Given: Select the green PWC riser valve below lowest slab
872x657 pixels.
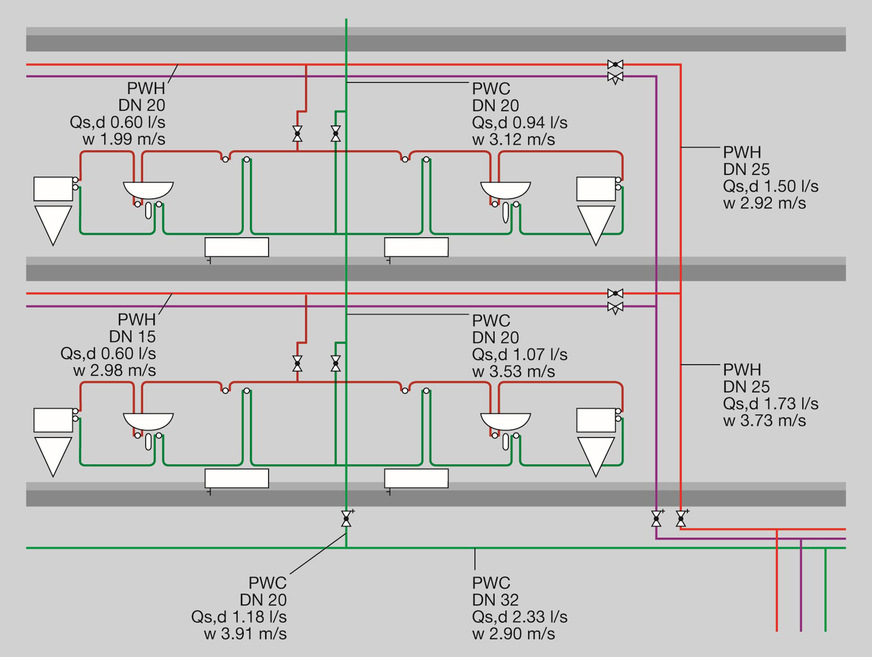Looking at the screenshot, I should pyautogui.click(x=346, y=518).
